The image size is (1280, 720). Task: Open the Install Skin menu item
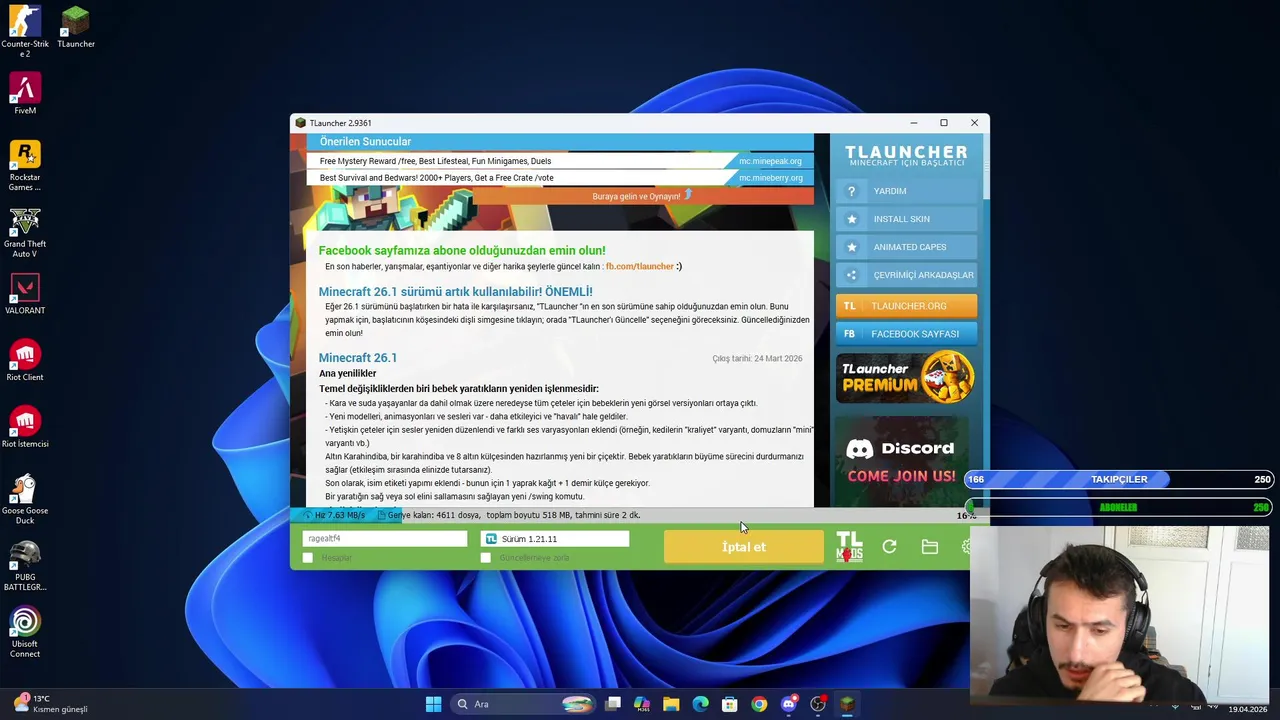click(907, 219)
